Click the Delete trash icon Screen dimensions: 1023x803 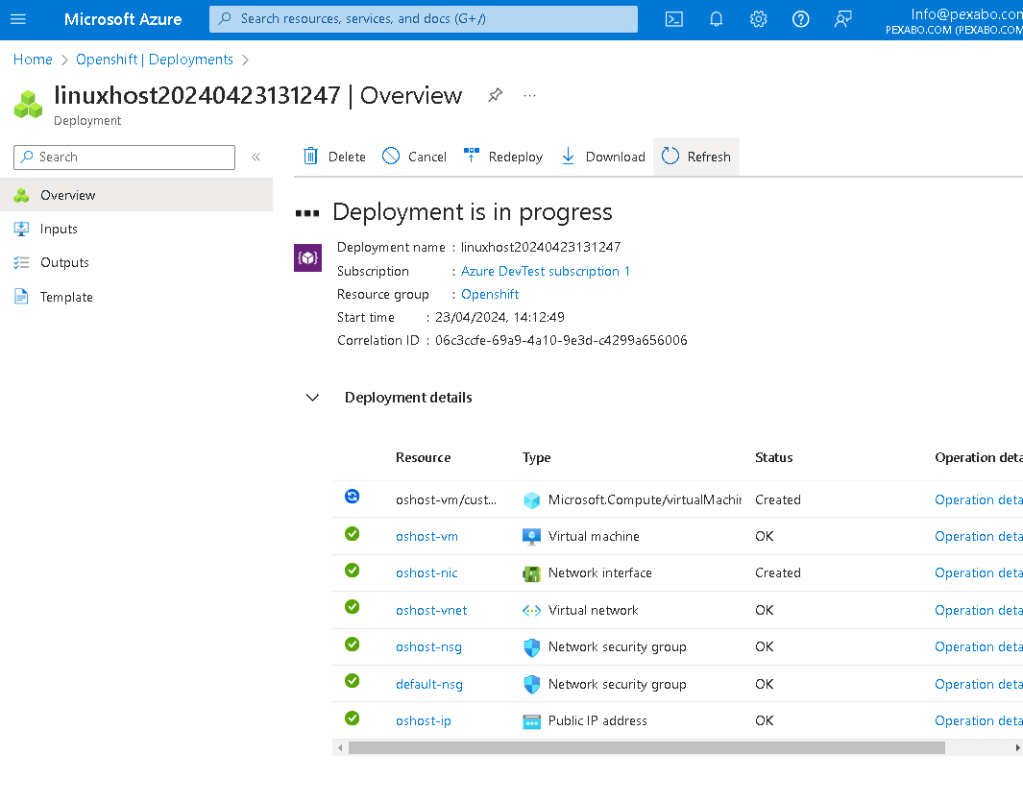click(x=311, y=156)
